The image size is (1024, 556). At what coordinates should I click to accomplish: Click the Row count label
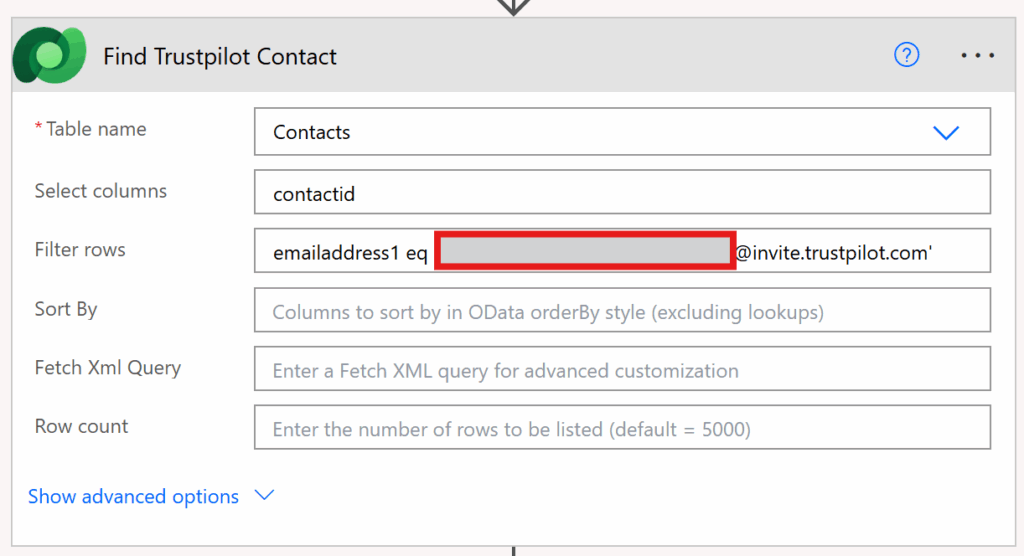click(x=81, y=427)
